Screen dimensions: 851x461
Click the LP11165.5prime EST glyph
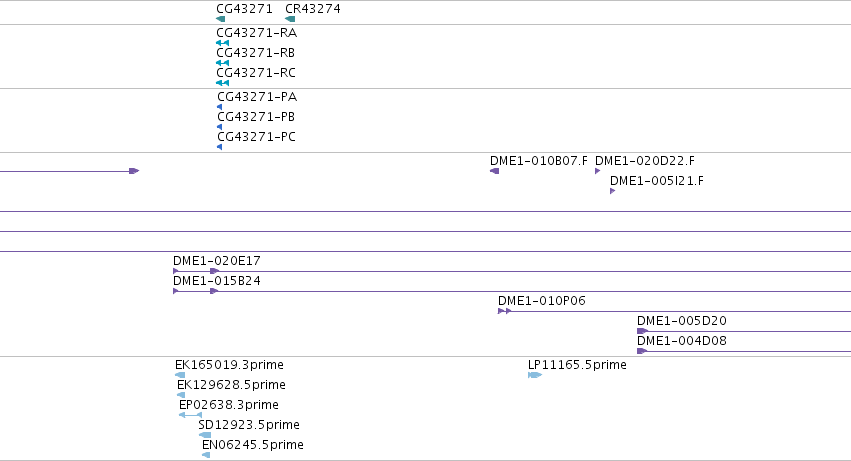click(535, 375)
